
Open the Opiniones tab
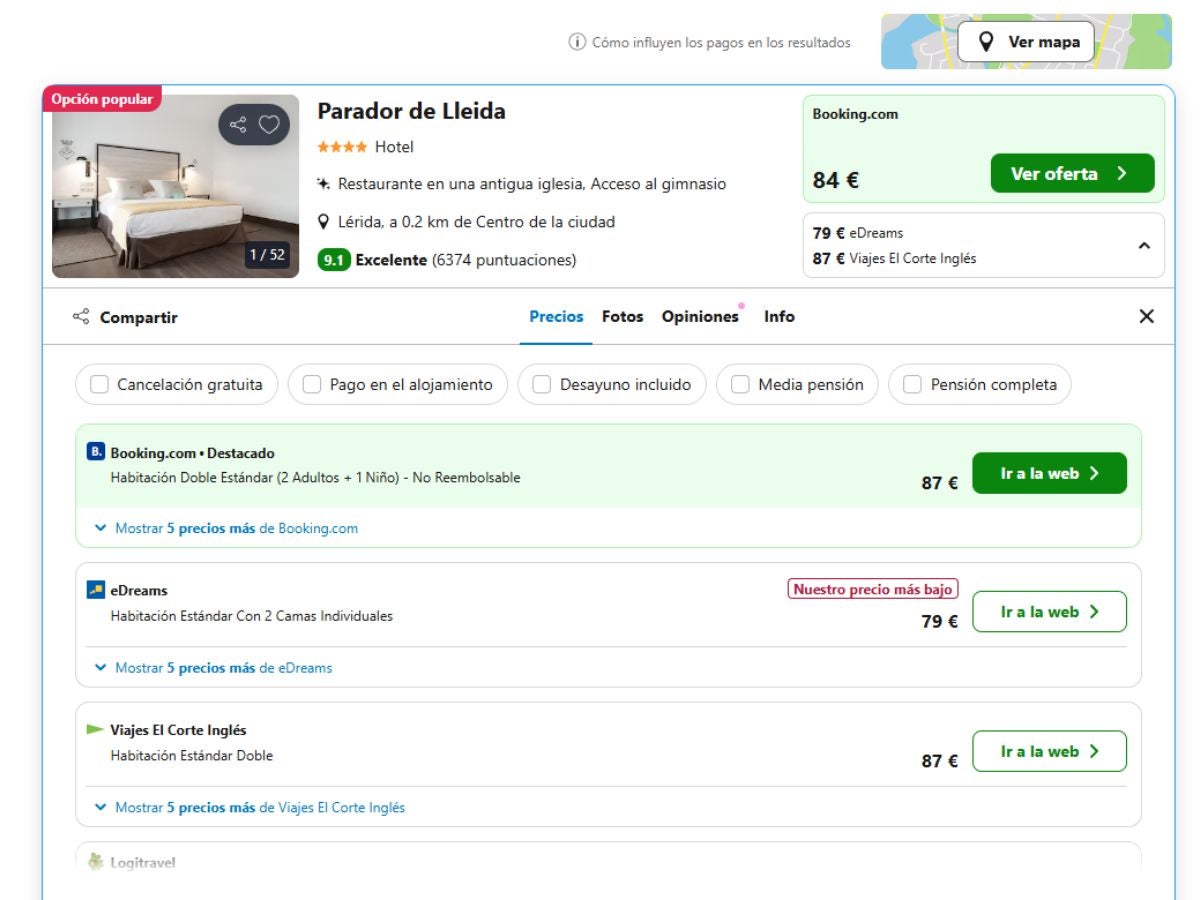pos(699,317)
